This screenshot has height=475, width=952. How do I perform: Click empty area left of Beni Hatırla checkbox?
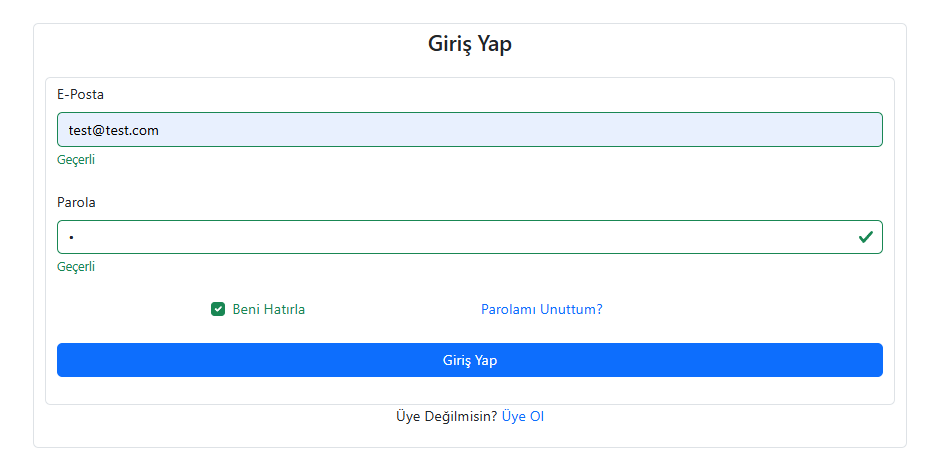(130, 309)
